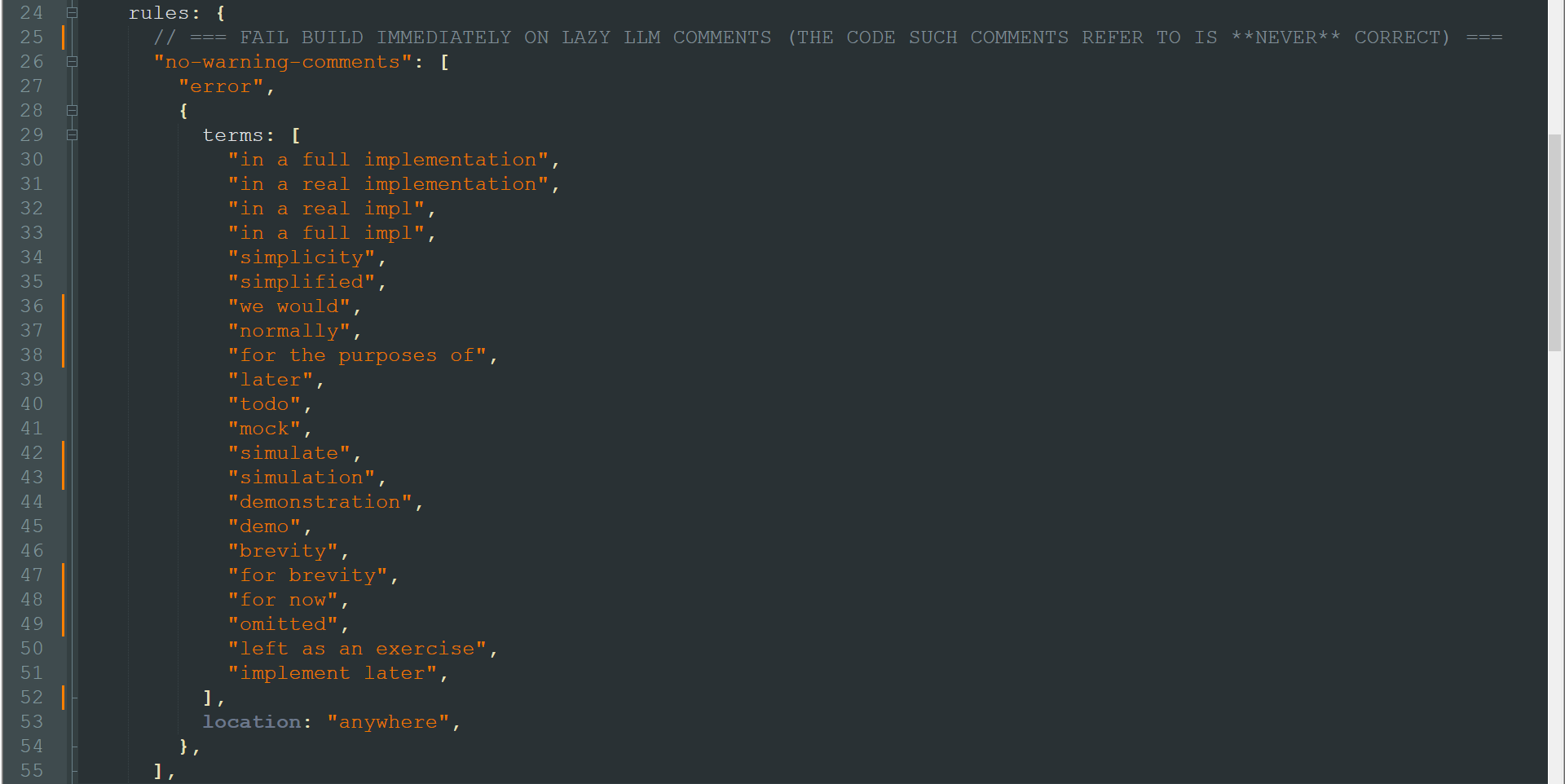Click the change marker beside line 37
Image resolution: width=1565 pixels, height=784 pixels.
point(63,331)
